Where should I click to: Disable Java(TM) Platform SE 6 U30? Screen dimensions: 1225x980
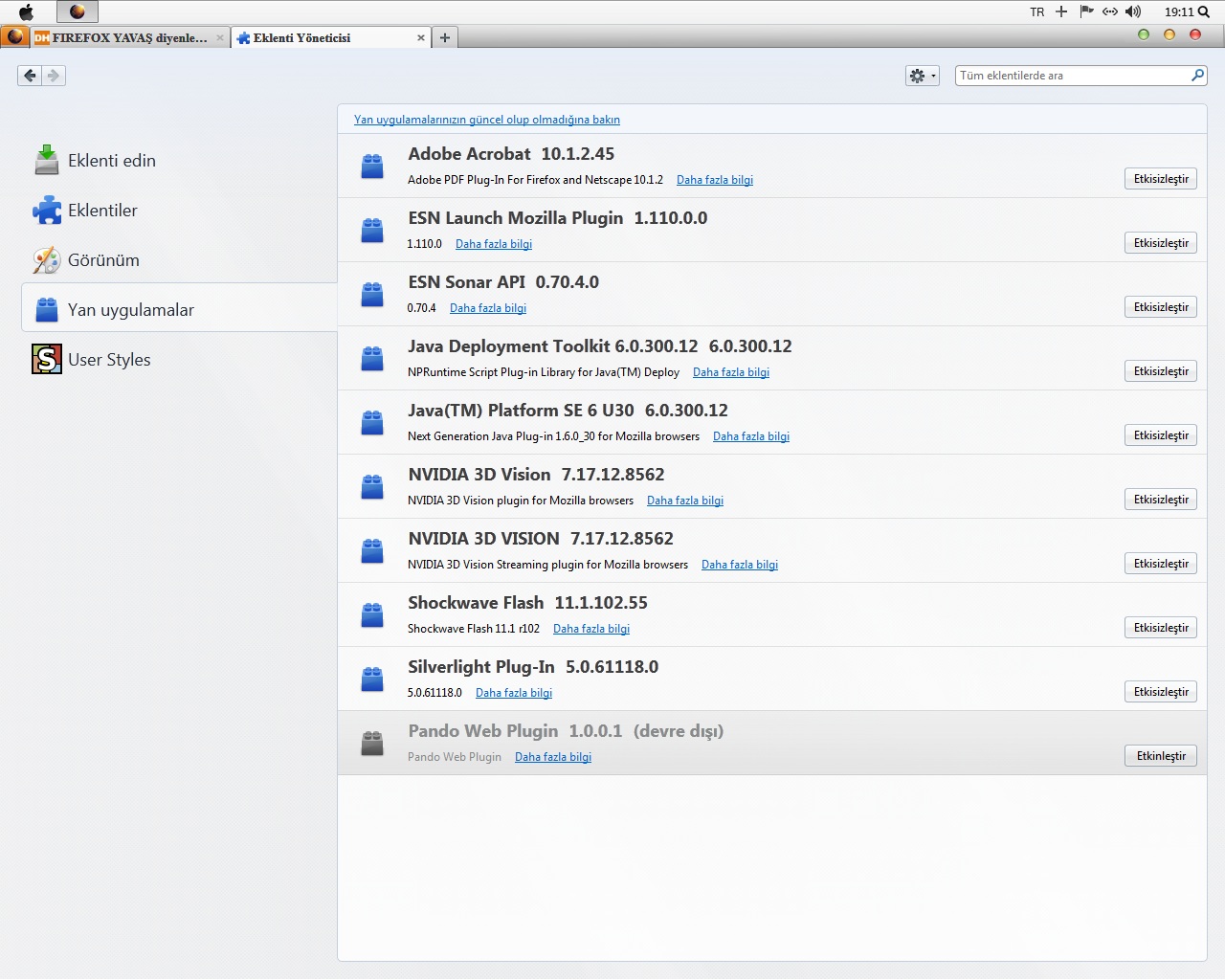[1161, 435]
